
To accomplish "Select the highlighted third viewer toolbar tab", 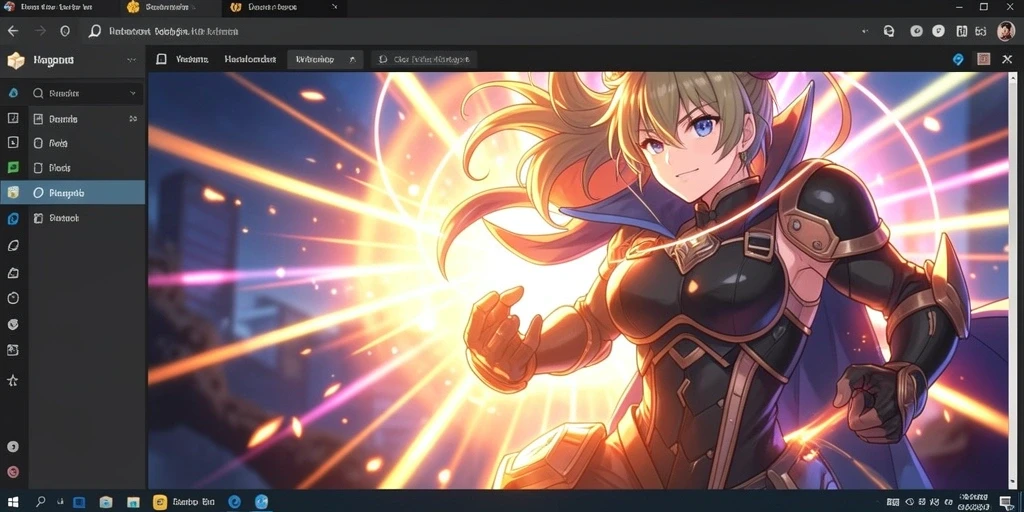I will [x=325, y=59].
